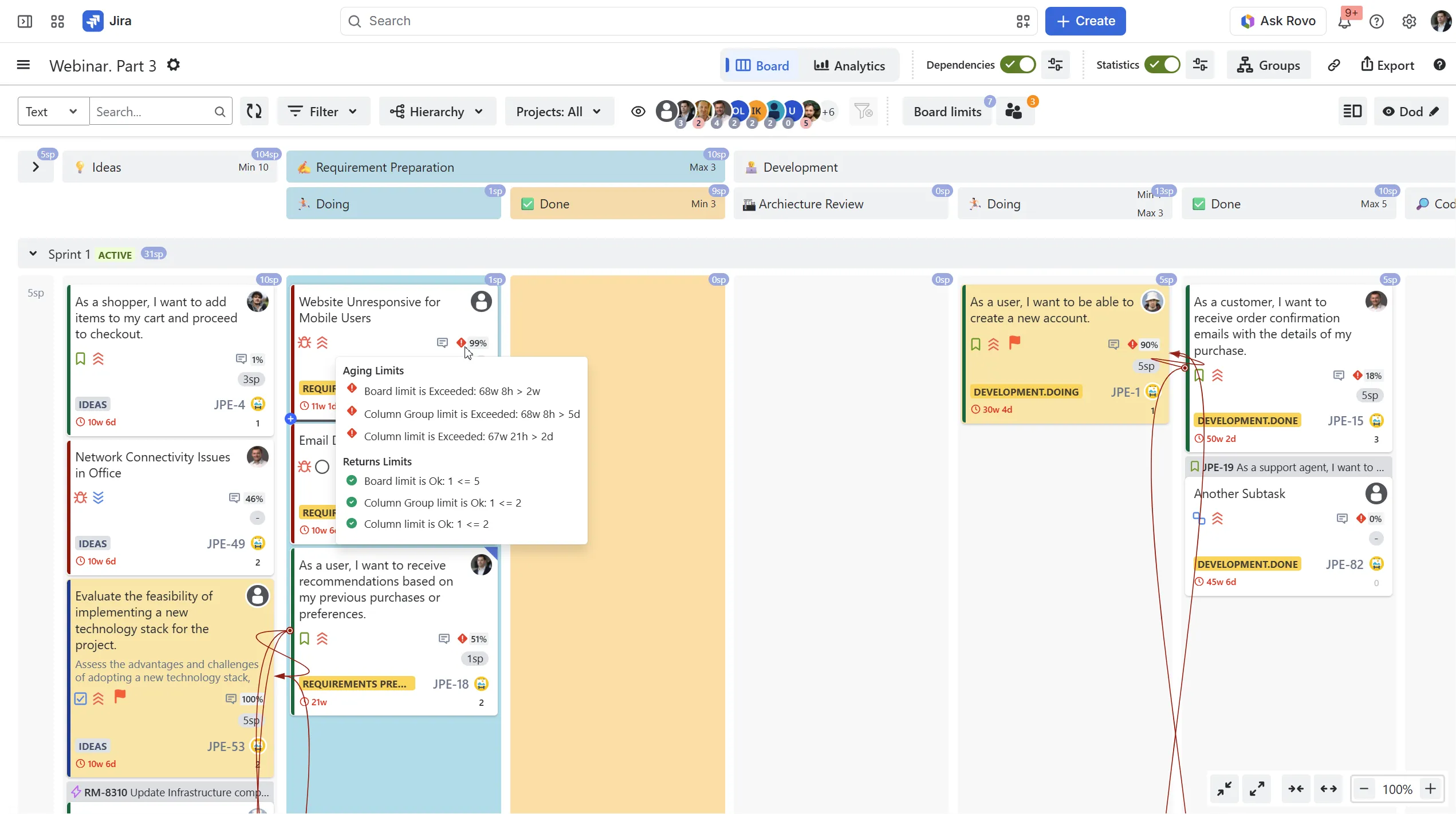This screenshot has width=1456, height=814.
Task: Open Board limits
Action: pos(947,111)
